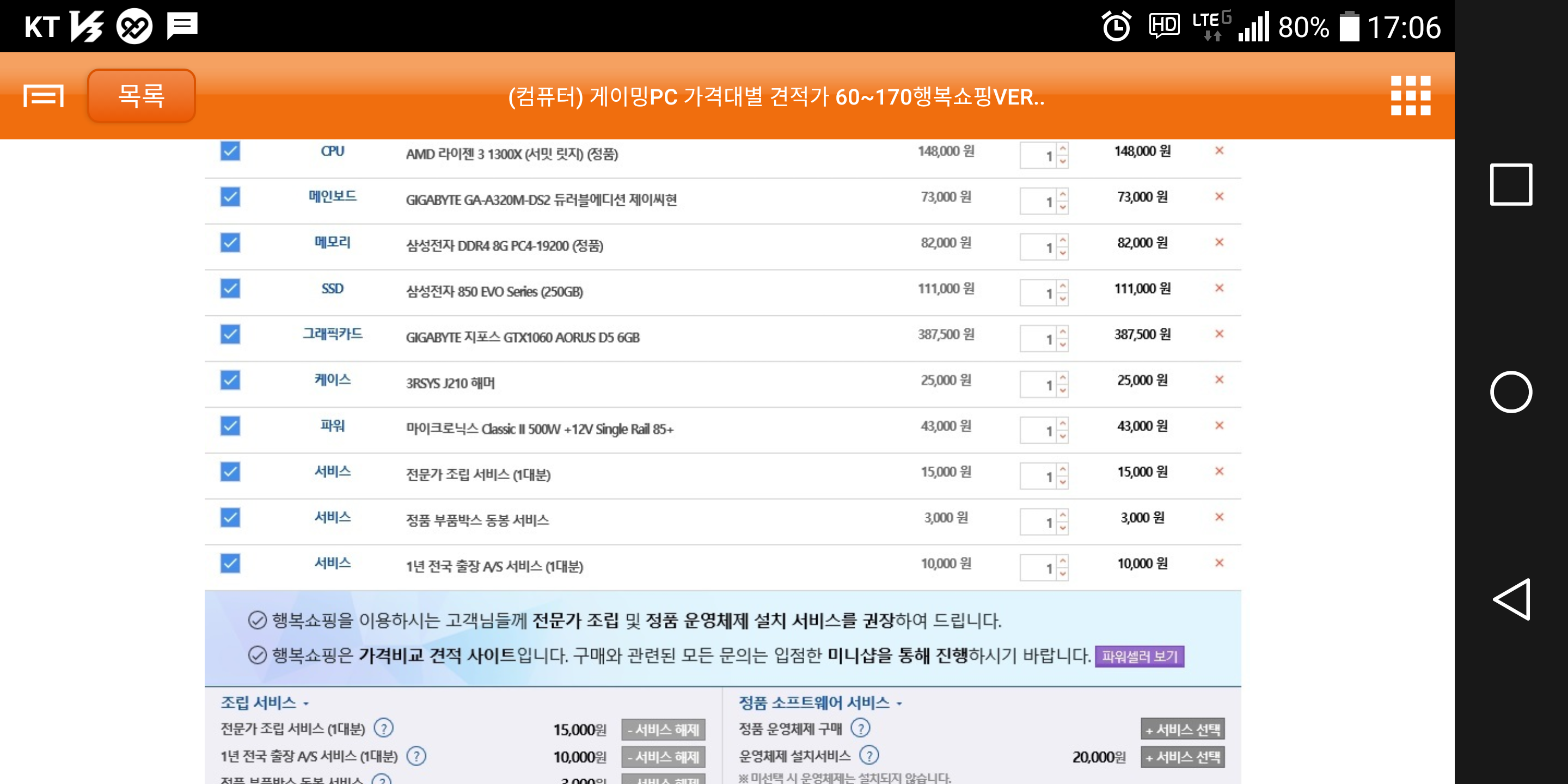
Task: Click the 메모리 quantity input field
Action: point(1038,247)
